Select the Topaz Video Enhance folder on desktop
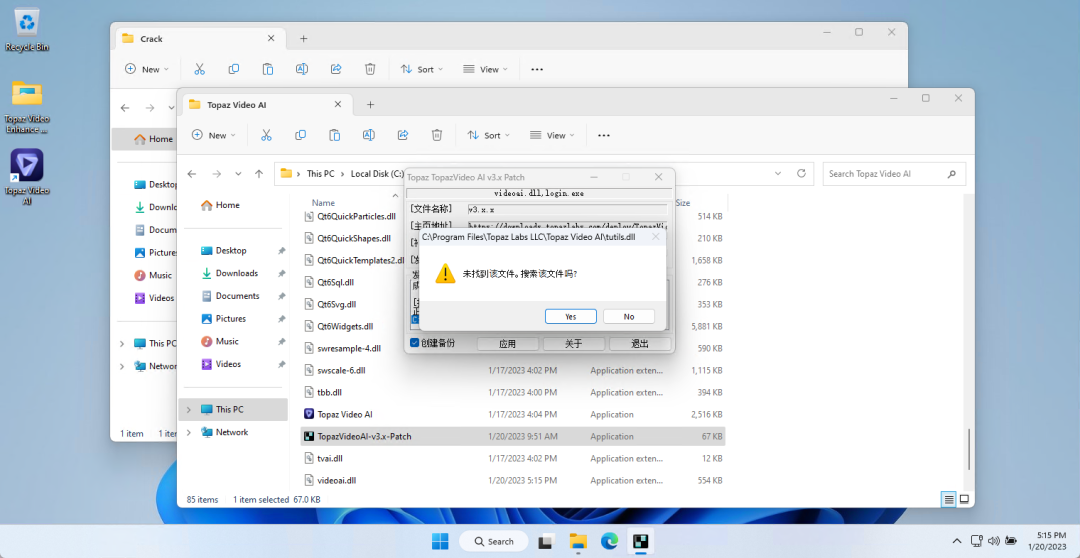 [x=27, y=106]
